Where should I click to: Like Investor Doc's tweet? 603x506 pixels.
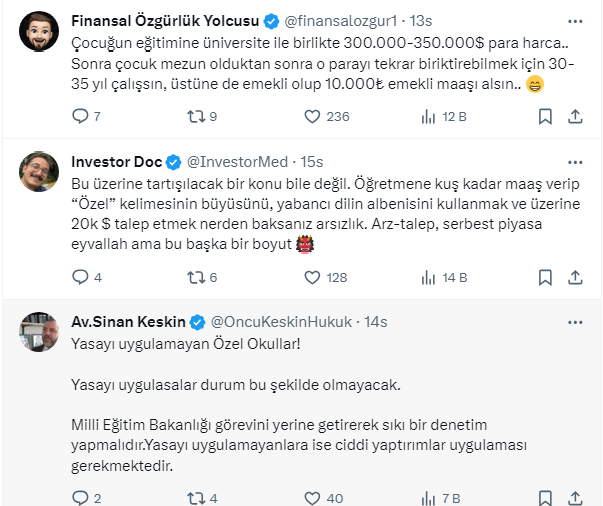coord(310,277)
